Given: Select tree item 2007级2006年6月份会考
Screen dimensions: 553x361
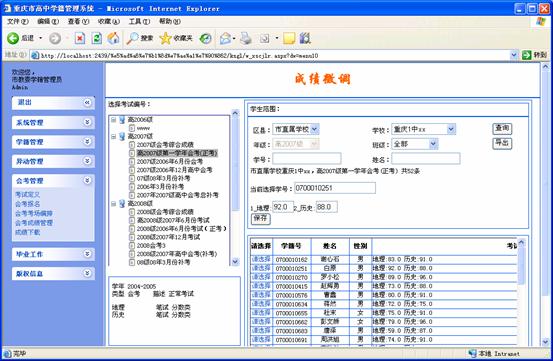Looking at the screenshot, I should (170, 161).
